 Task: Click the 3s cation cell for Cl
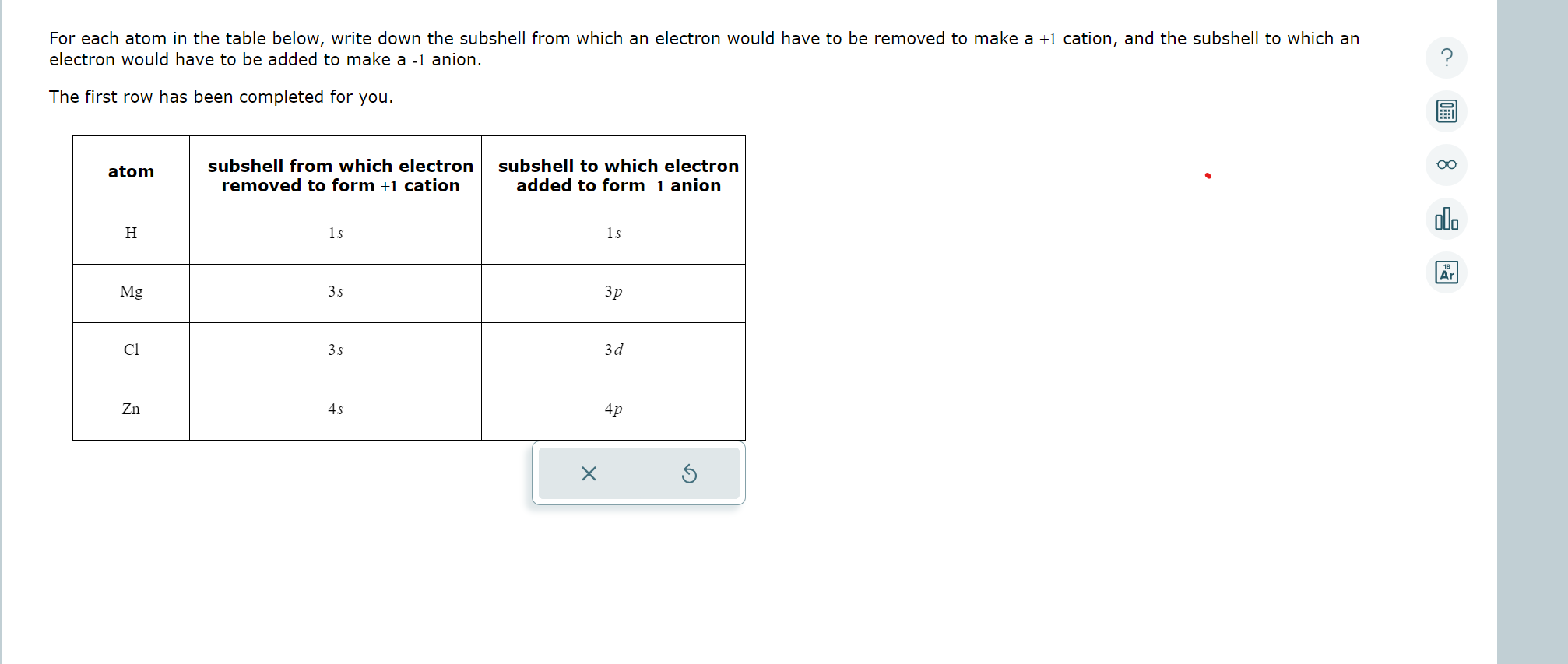click(336, 351)
